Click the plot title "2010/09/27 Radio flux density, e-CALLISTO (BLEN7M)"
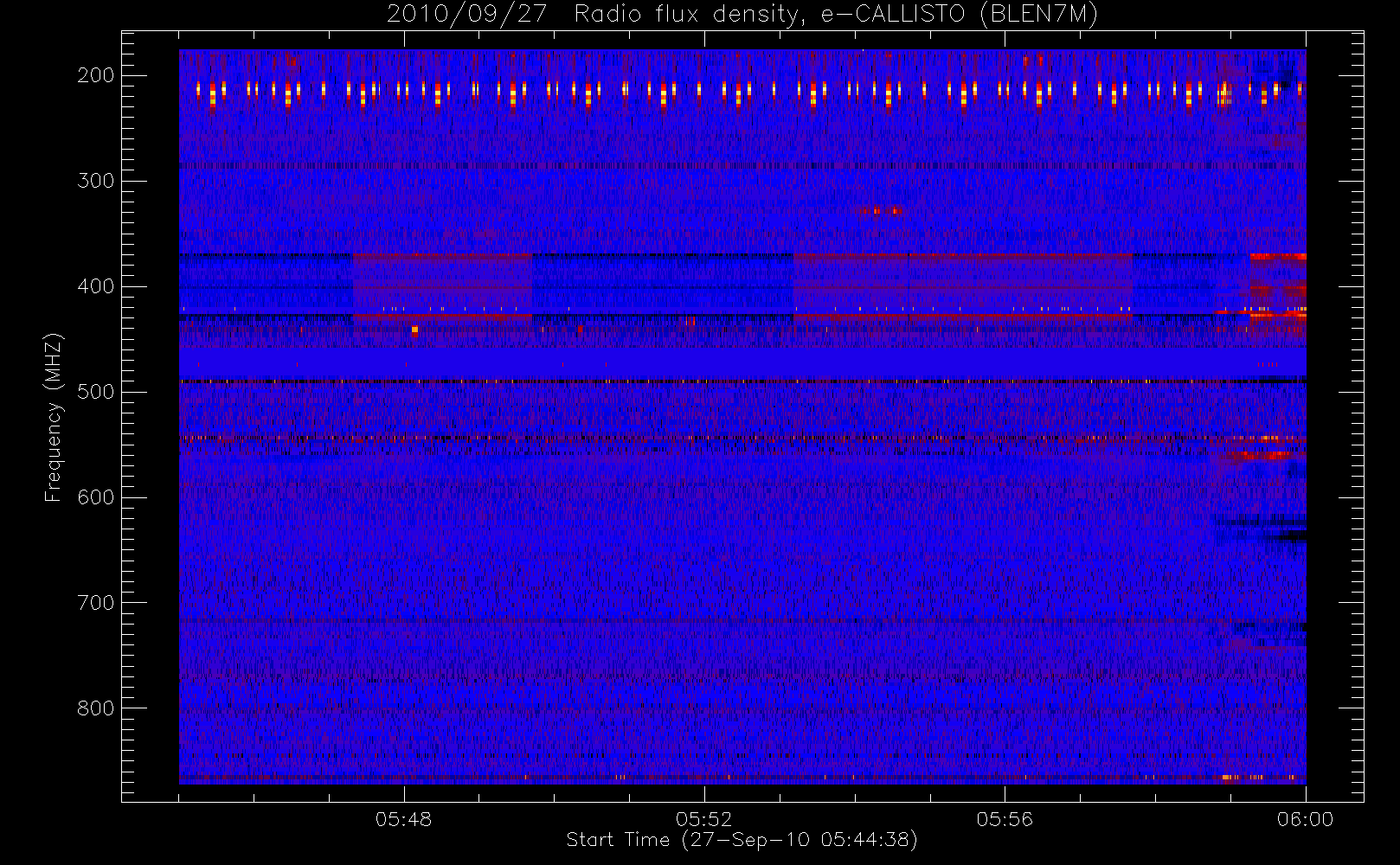This screenshot has width=1400, height=865. 742,15
